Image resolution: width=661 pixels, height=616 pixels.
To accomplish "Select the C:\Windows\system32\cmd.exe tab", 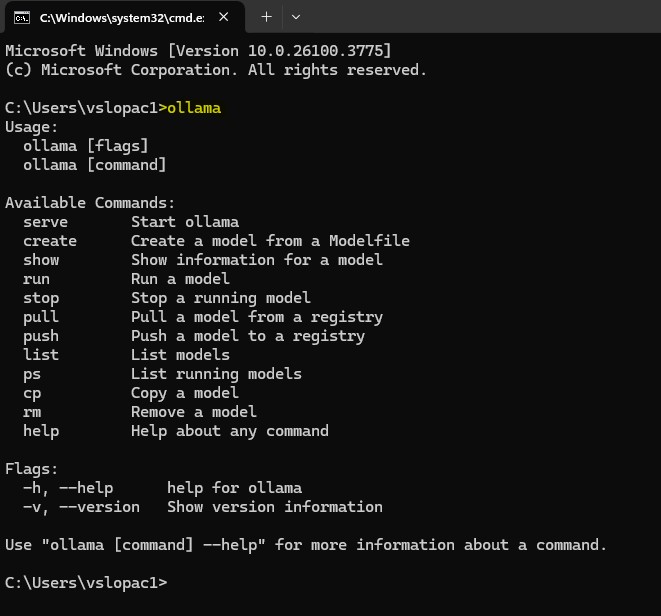I will tap(120, 17).
